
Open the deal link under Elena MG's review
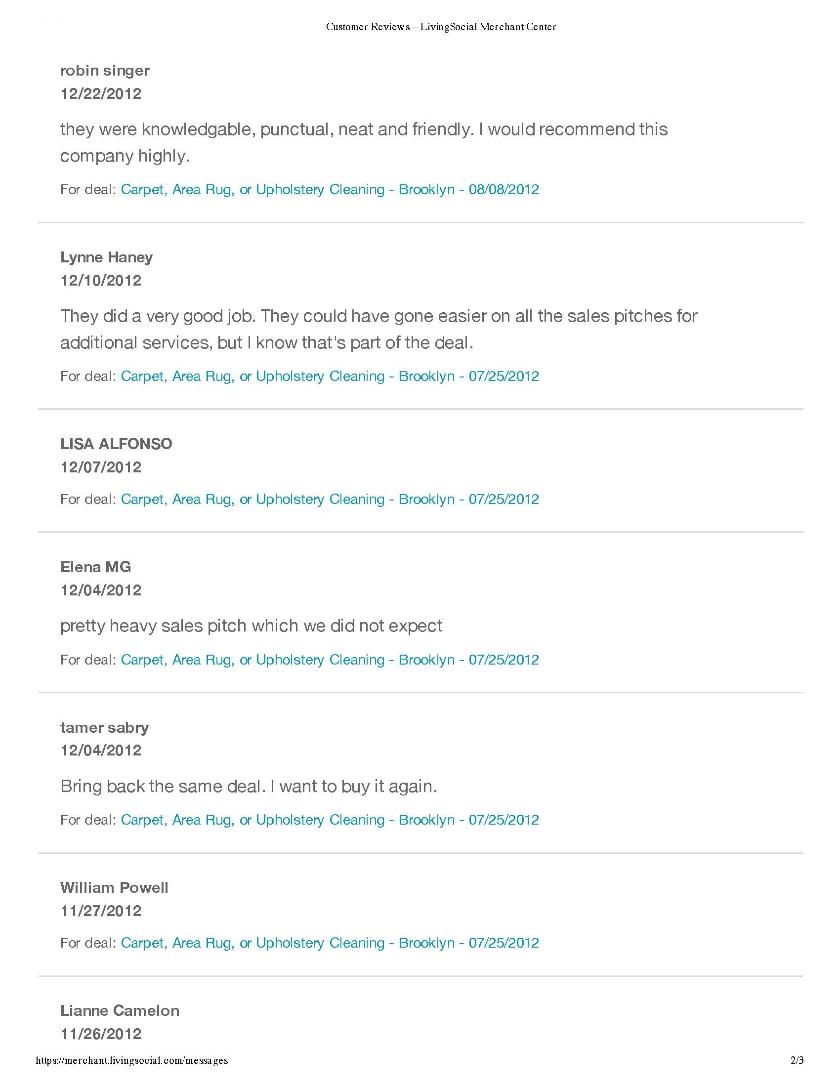tap(330, 660)
